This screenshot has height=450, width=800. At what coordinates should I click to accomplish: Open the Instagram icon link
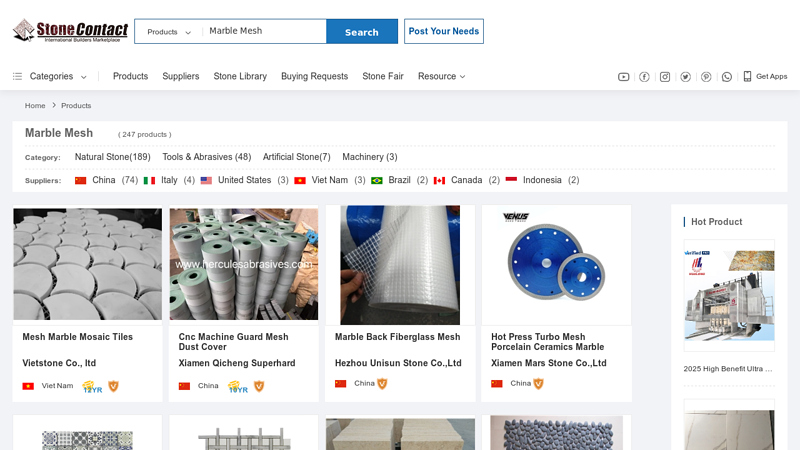coord(665,77)
